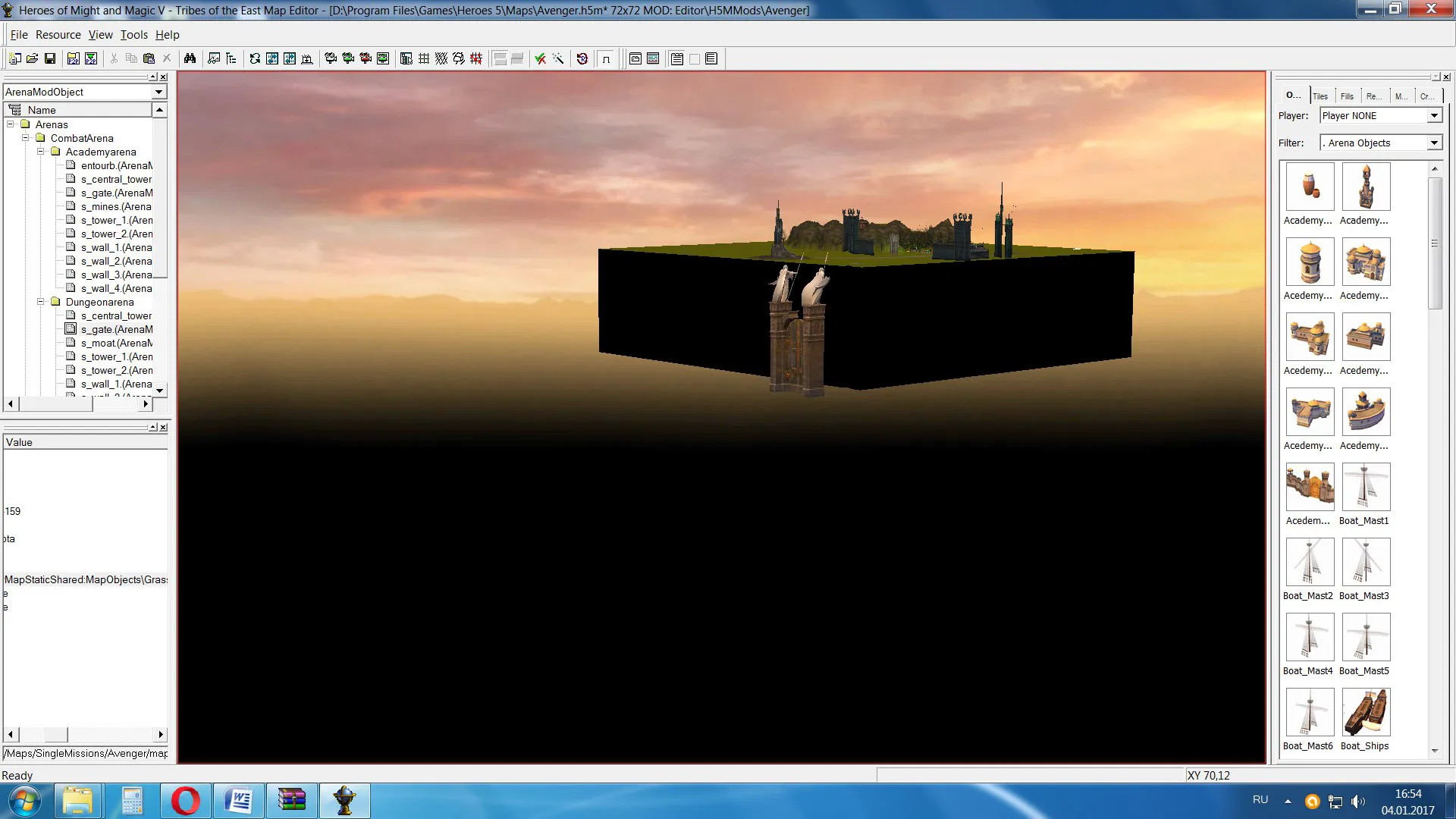The width and height of the screenshot is (1456, 819).
Task: Click the Value column header
Action: click(x=86, y=442)
